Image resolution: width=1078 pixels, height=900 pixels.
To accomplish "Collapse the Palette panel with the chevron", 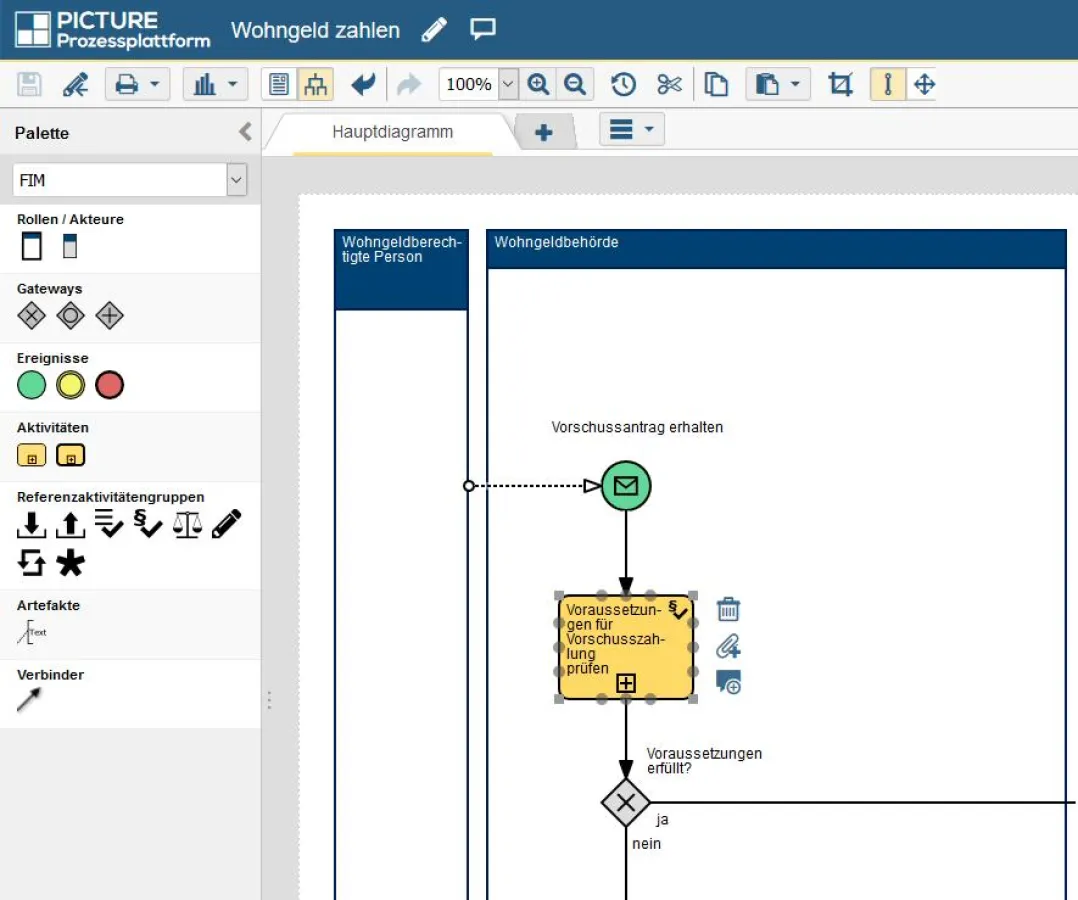I will 244,132.
